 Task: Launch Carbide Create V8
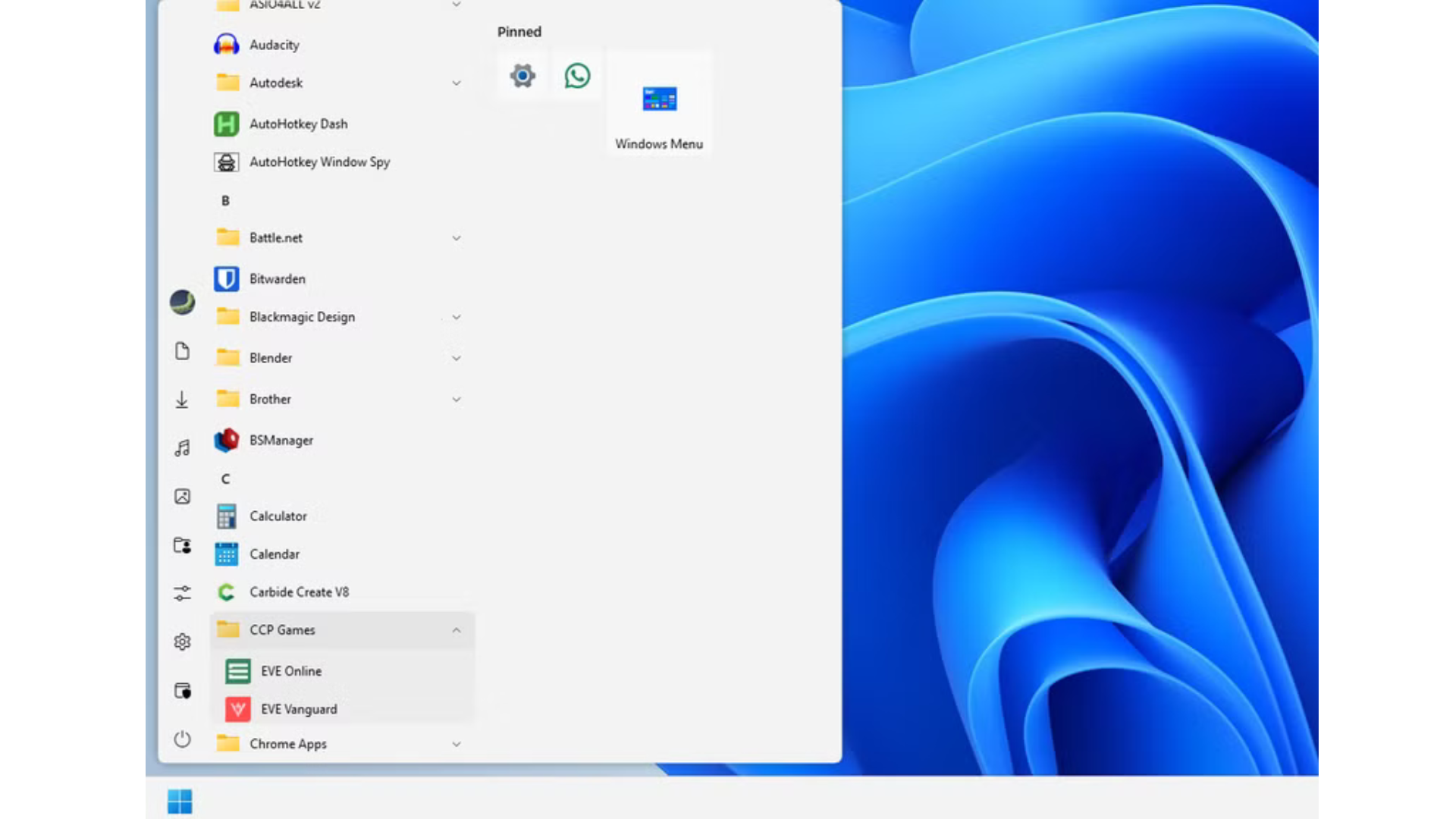pos(300,591)
